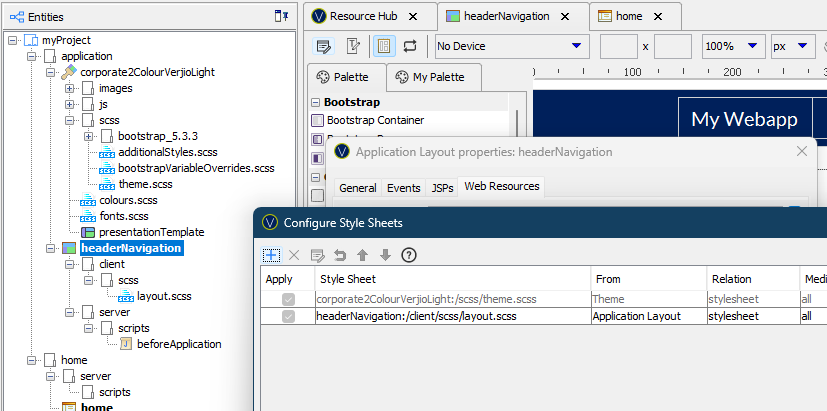Click the Undo arrow in style sheet toolbar
This screenshot has height=411, width=827.
340,255
